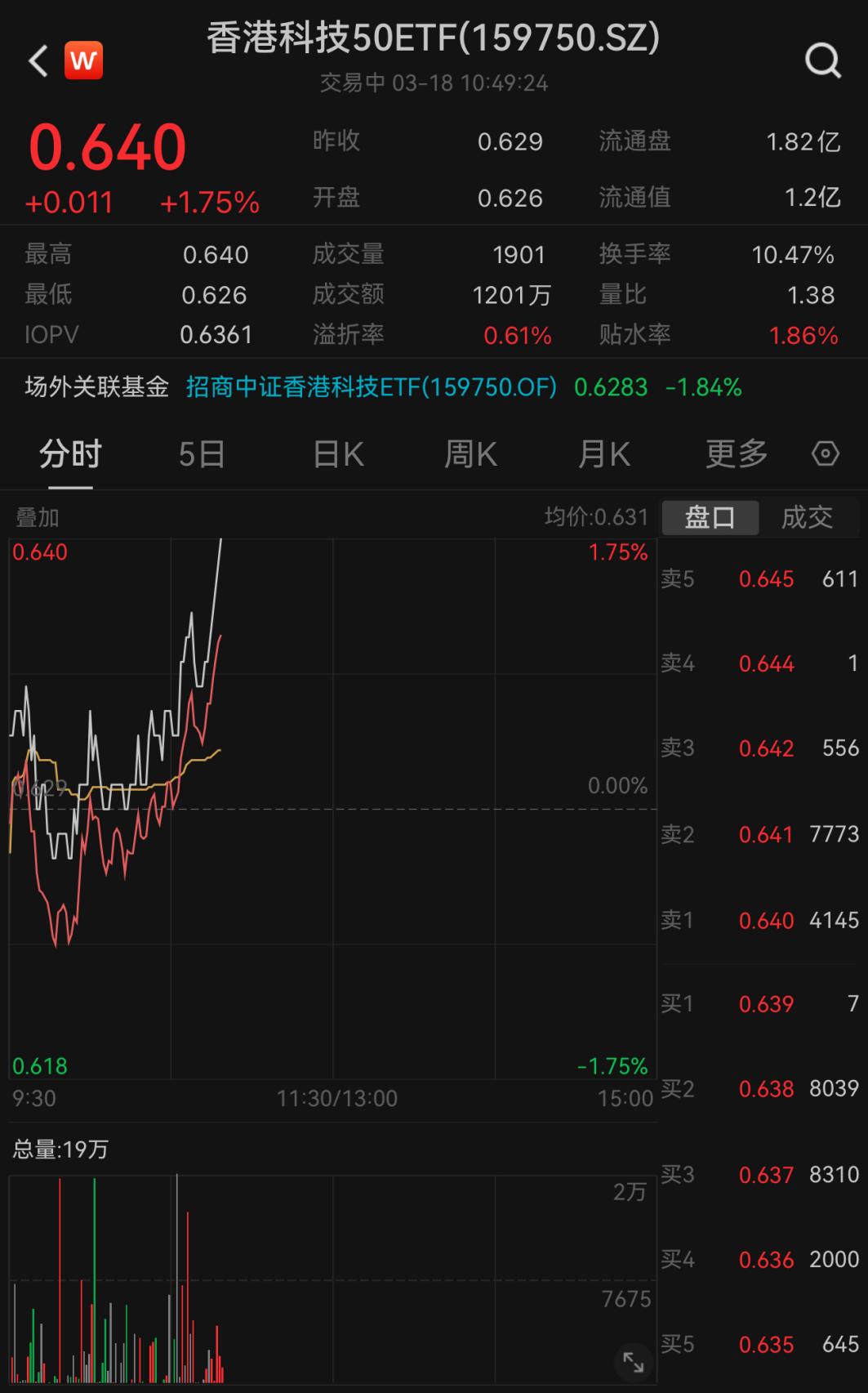Tap the 买5 row at 0.635

click(759, 1345)
